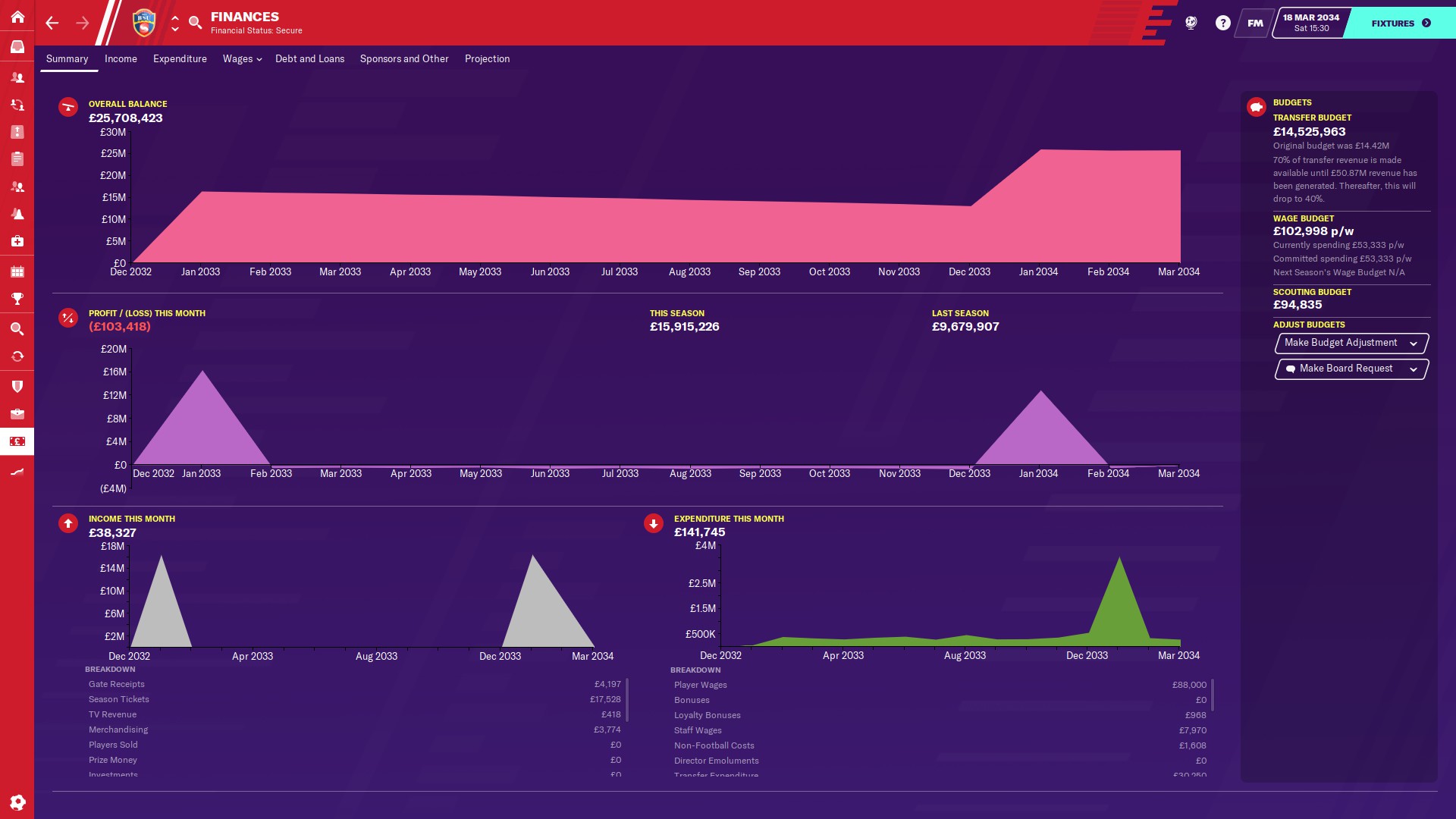Open the settings gear icon at the bottom of the sidebar
1456x819 pixels.
click(17, 802)
